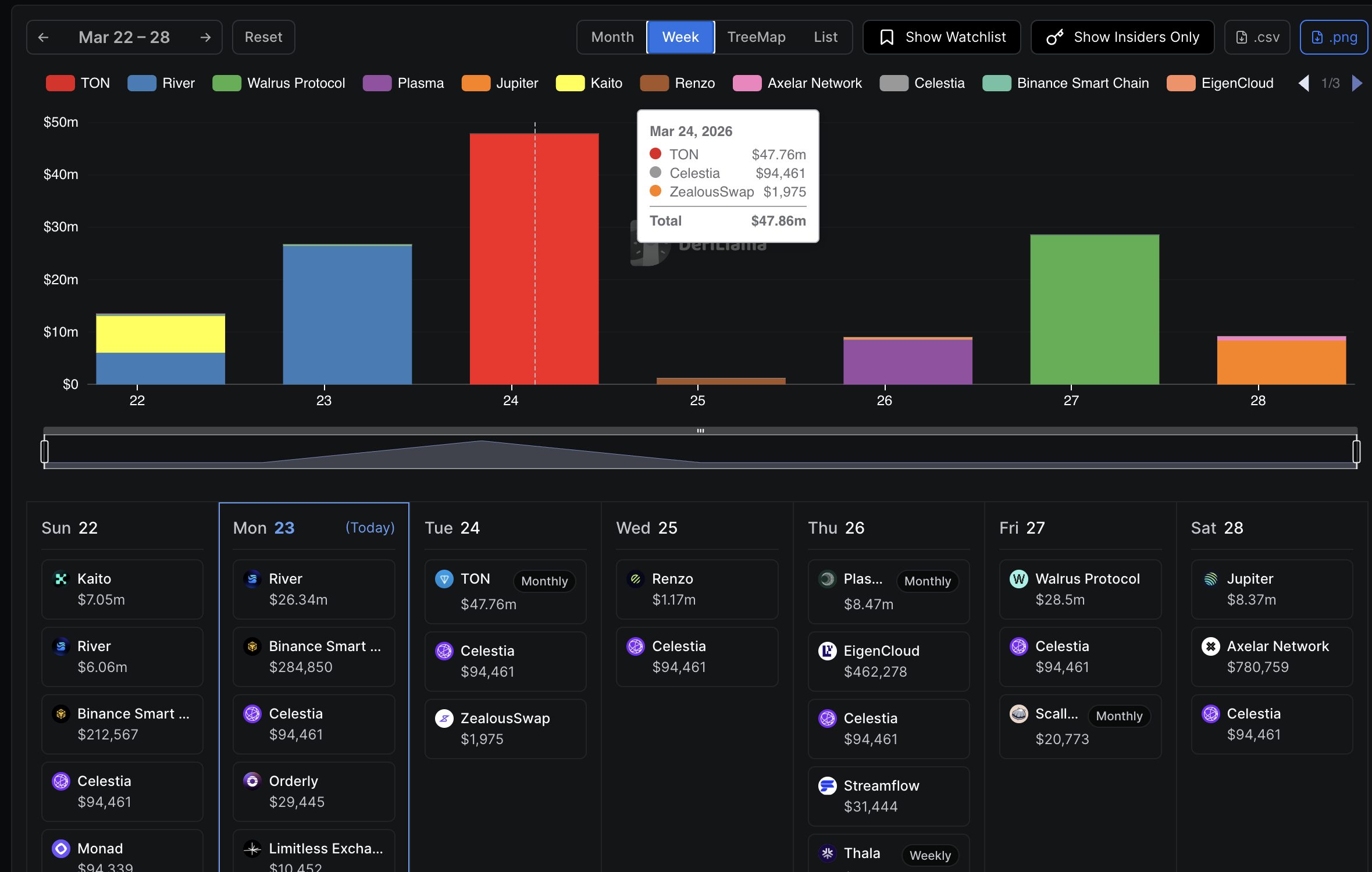
Task: Click the TON token icon on Tuesday
Action: click(x=444, y=579)
